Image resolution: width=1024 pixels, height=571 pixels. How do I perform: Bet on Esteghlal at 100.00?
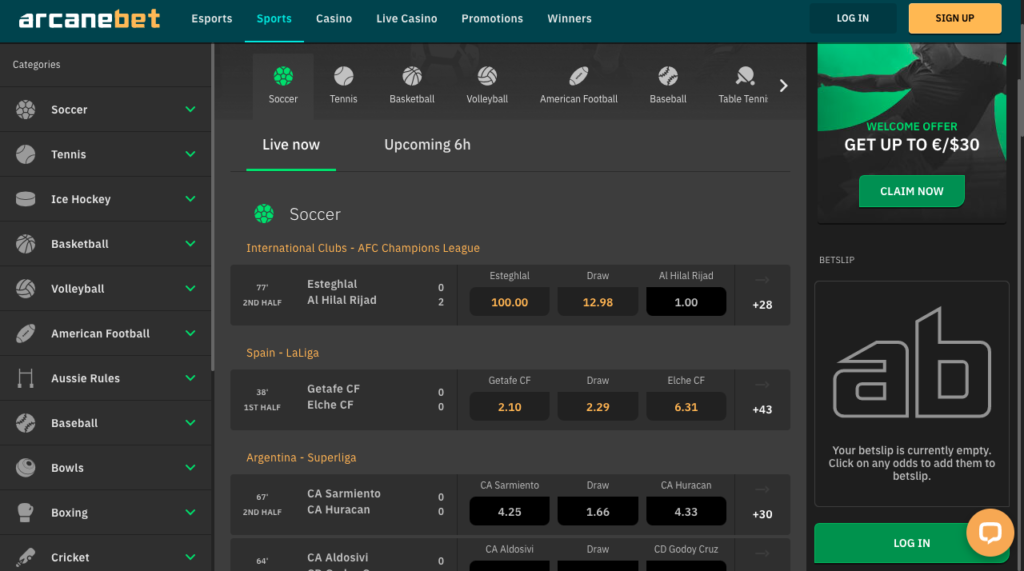pyautogui.click(x=509, y=302)
